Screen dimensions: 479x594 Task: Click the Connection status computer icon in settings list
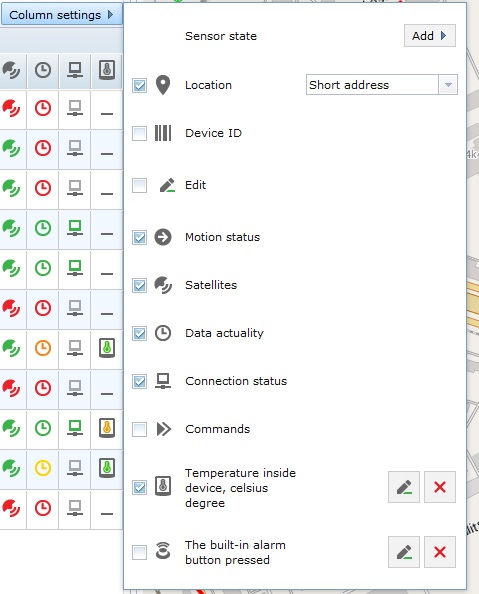click(x=163, y=381)
